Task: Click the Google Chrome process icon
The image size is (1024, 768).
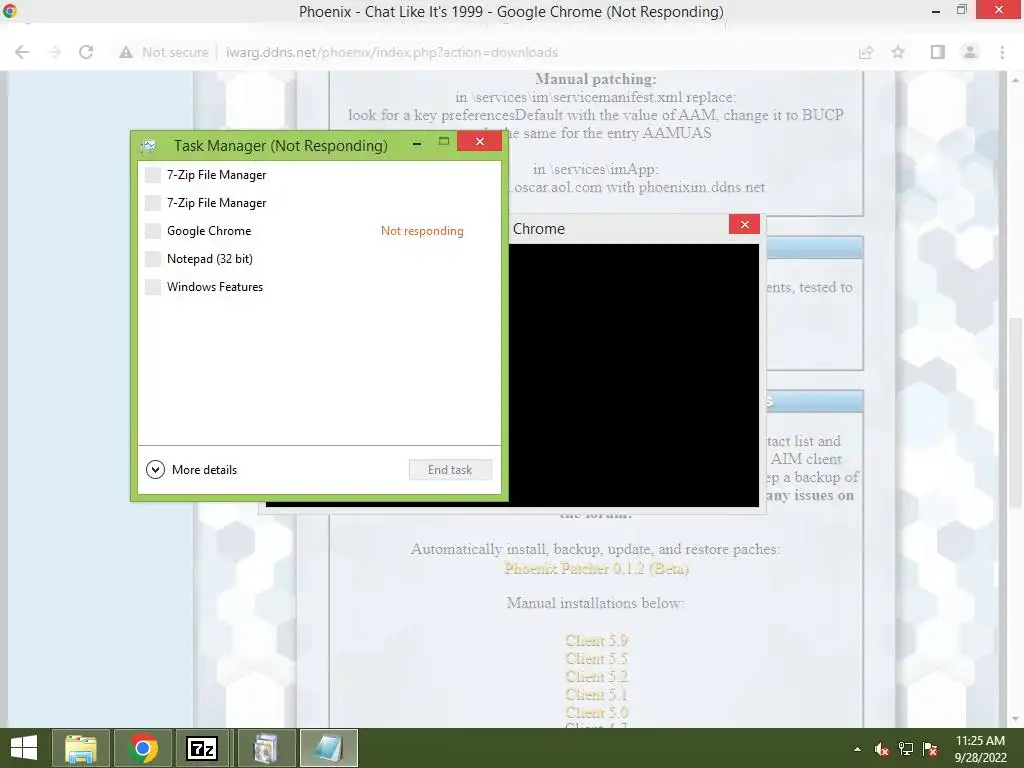Action: point(153,231)
